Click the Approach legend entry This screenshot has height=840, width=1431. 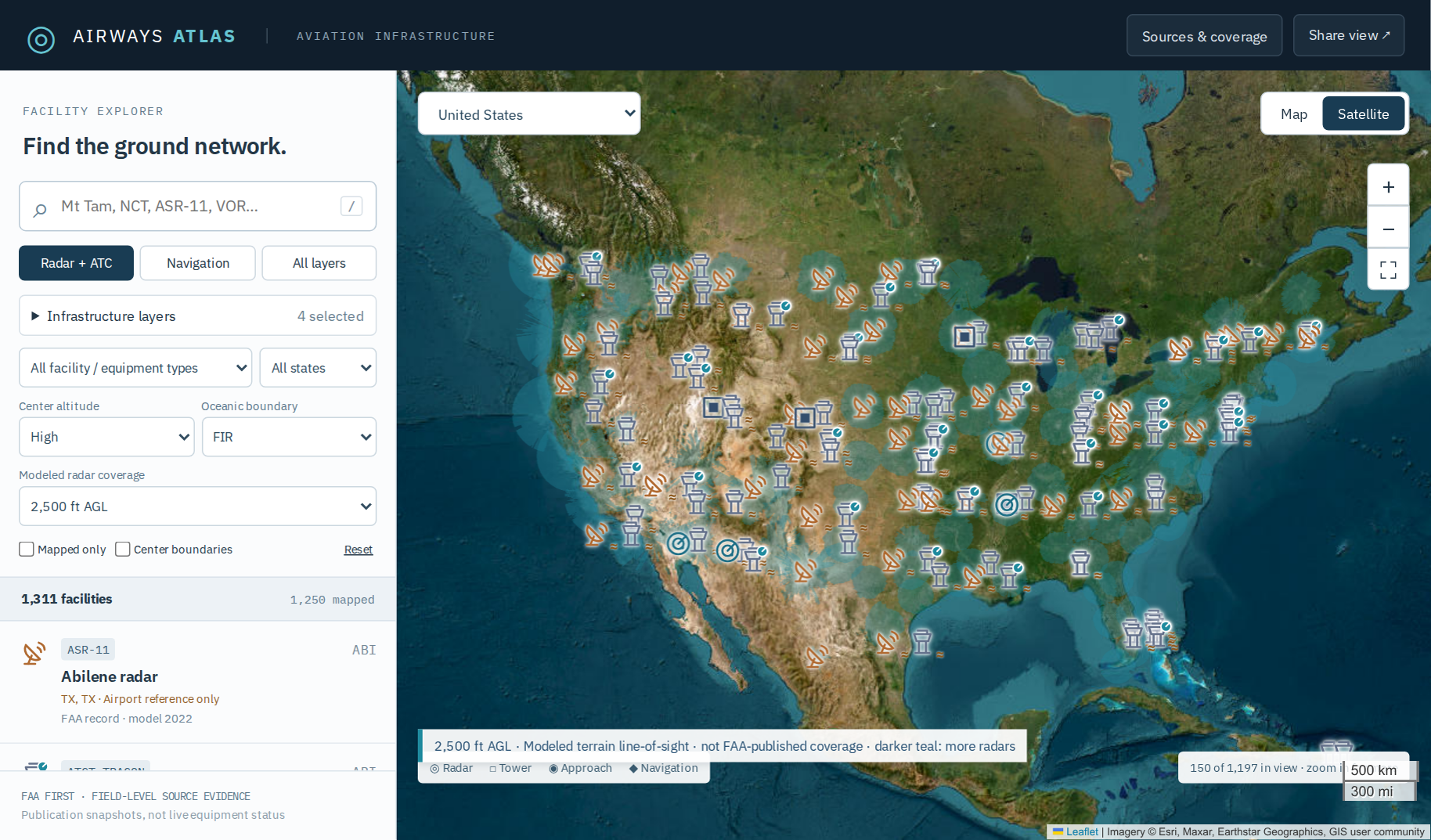(x=580, y=768)
